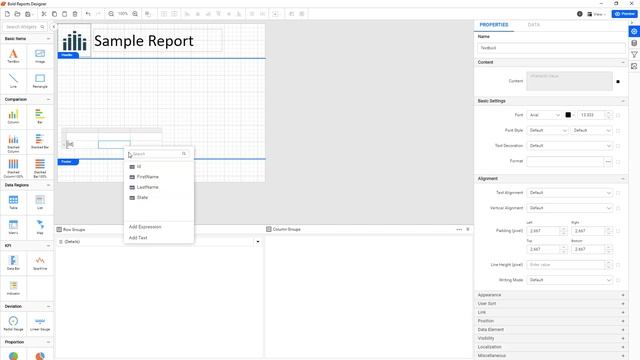Click the black square beside Content box

(x=618, y=82)
